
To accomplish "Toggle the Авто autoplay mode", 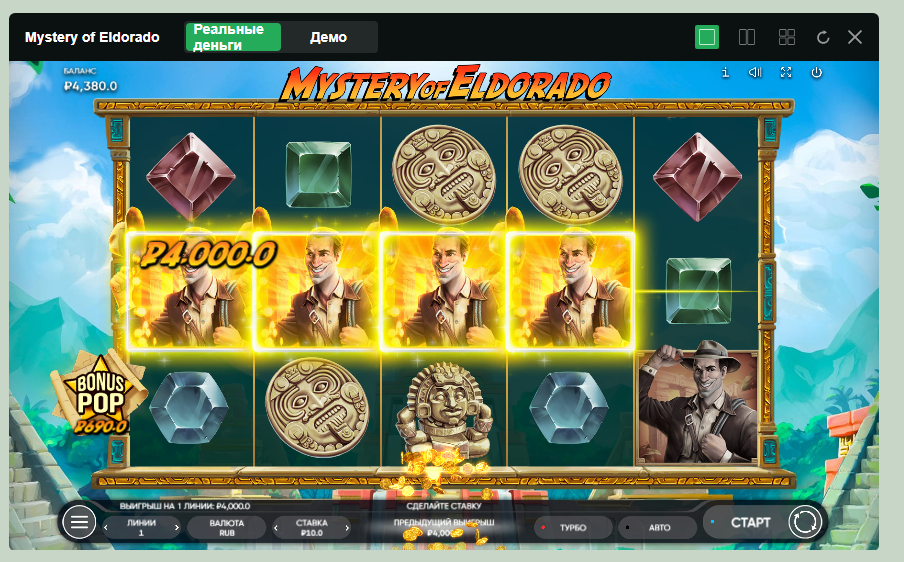I will (657, 527).
